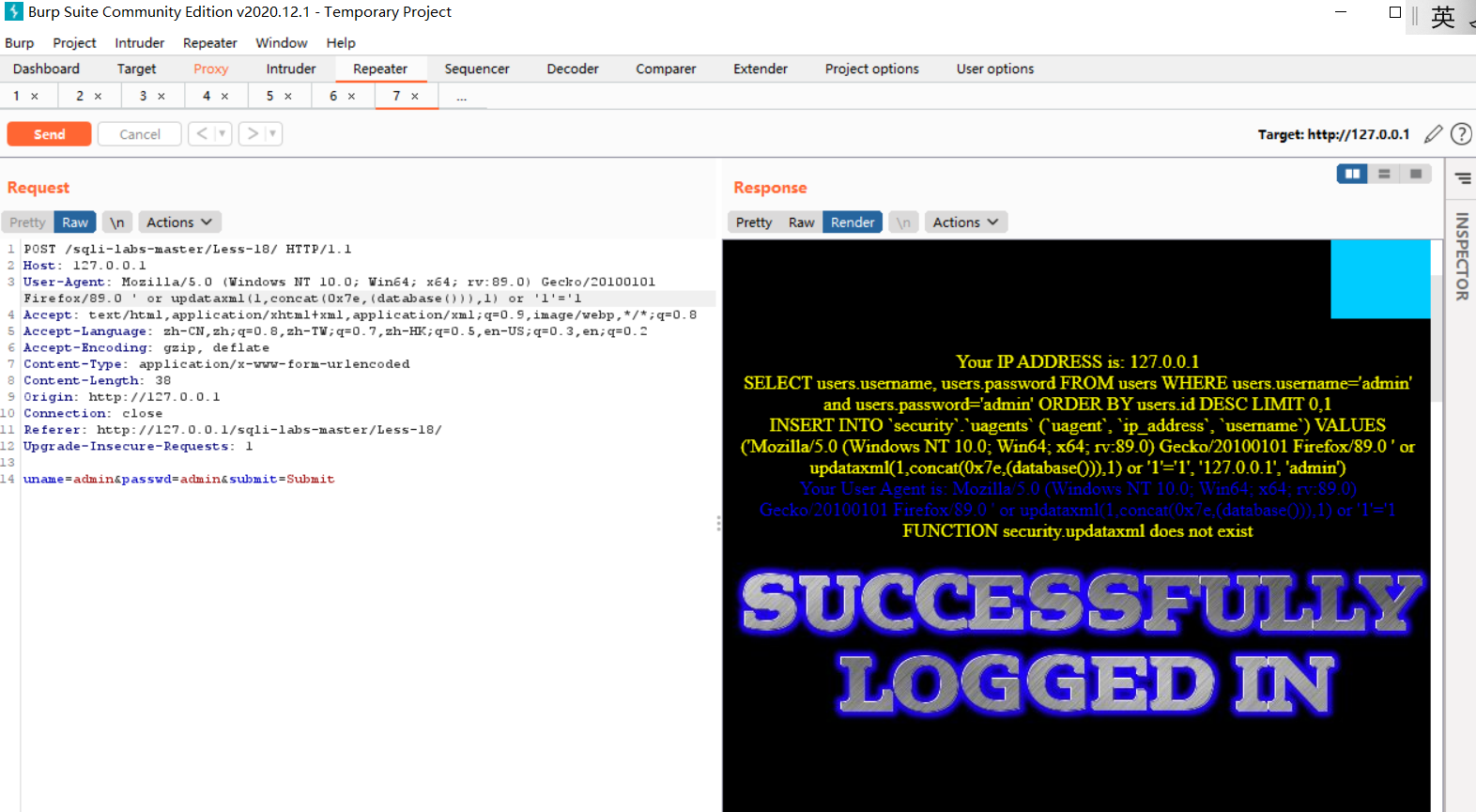Switch the Response view to Render
This screenshot has height=812, width=1476.
click(853, 222)
